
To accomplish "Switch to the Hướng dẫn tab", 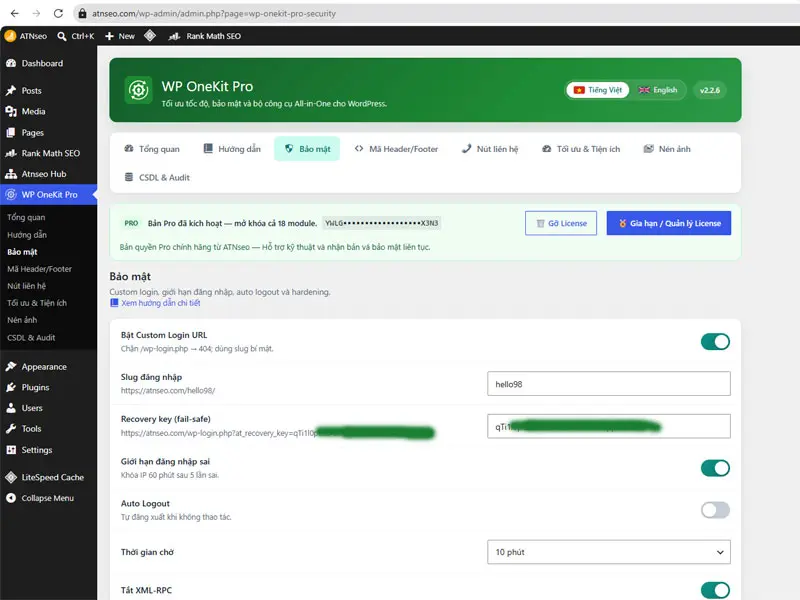I will point(232,149).
